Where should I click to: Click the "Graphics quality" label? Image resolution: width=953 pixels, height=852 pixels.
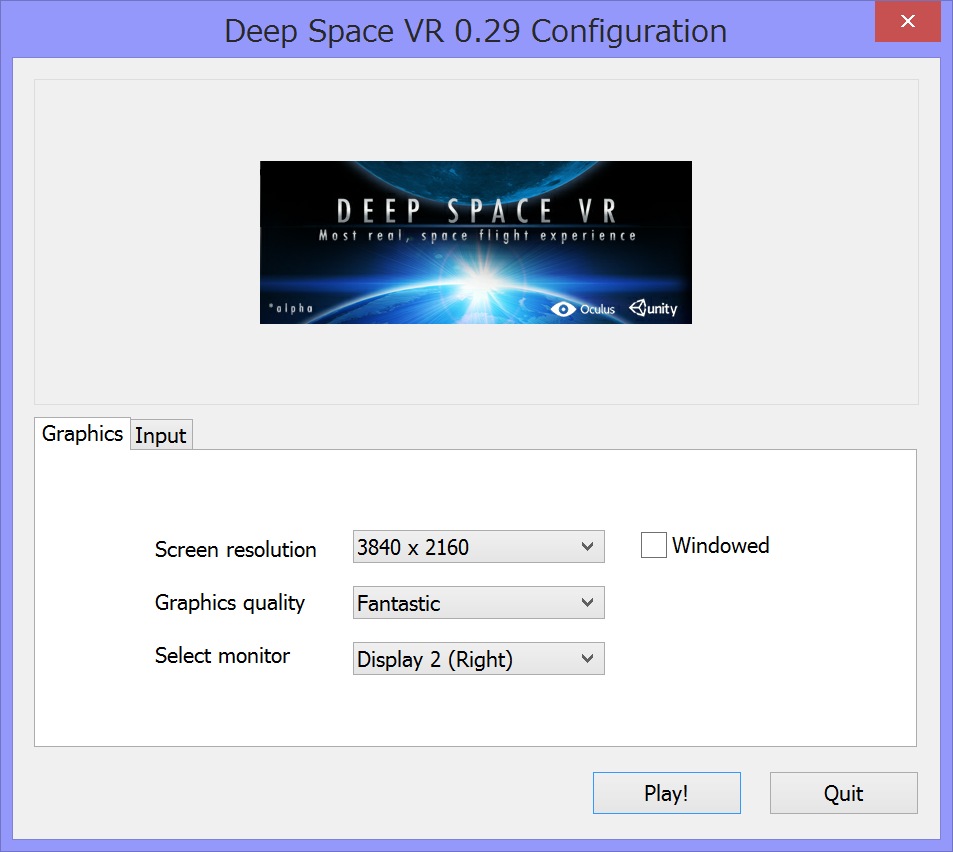230,602
